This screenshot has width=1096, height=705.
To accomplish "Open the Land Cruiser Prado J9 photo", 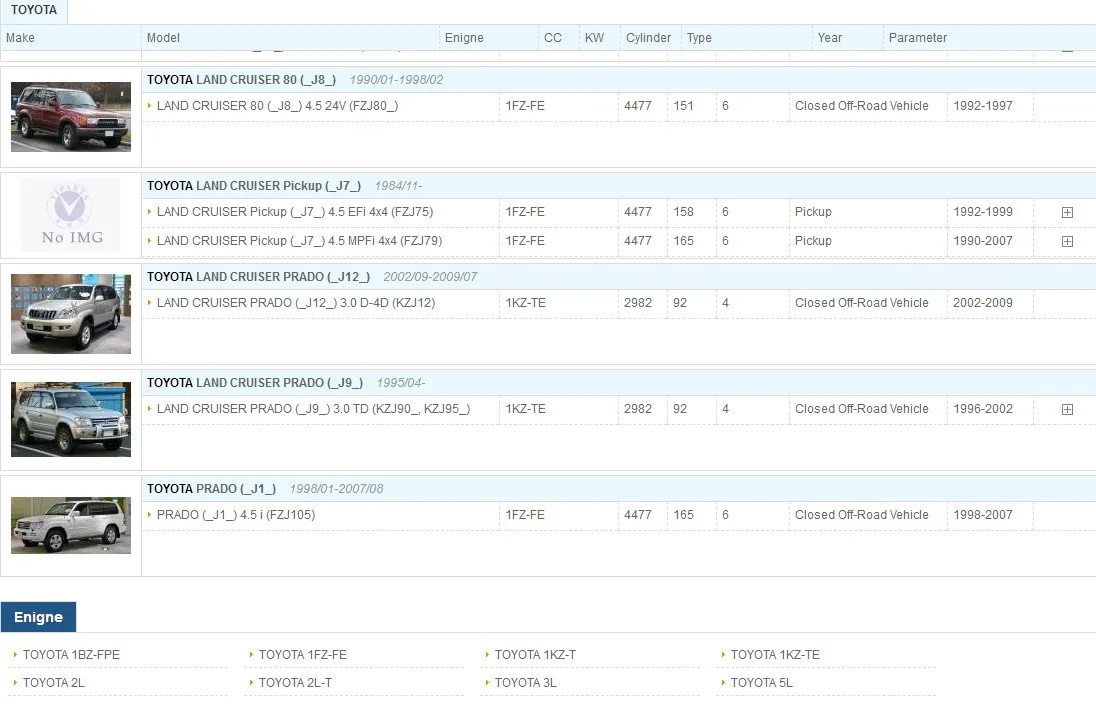I will tap(71, 419).
